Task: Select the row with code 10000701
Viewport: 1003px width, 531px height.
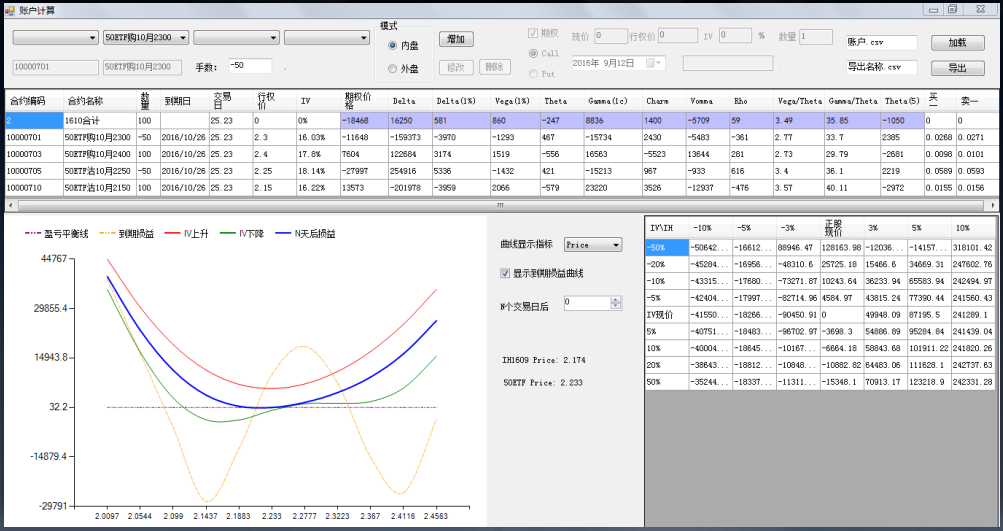Action: 501,137
